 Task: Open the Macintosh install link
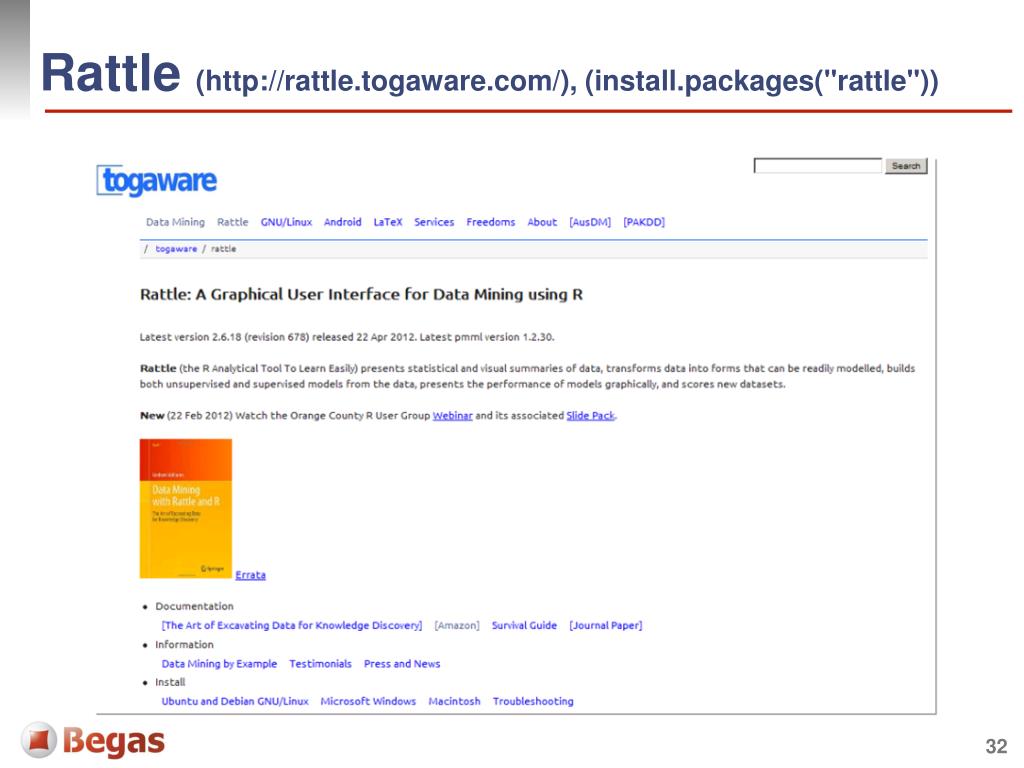(454, 701)
